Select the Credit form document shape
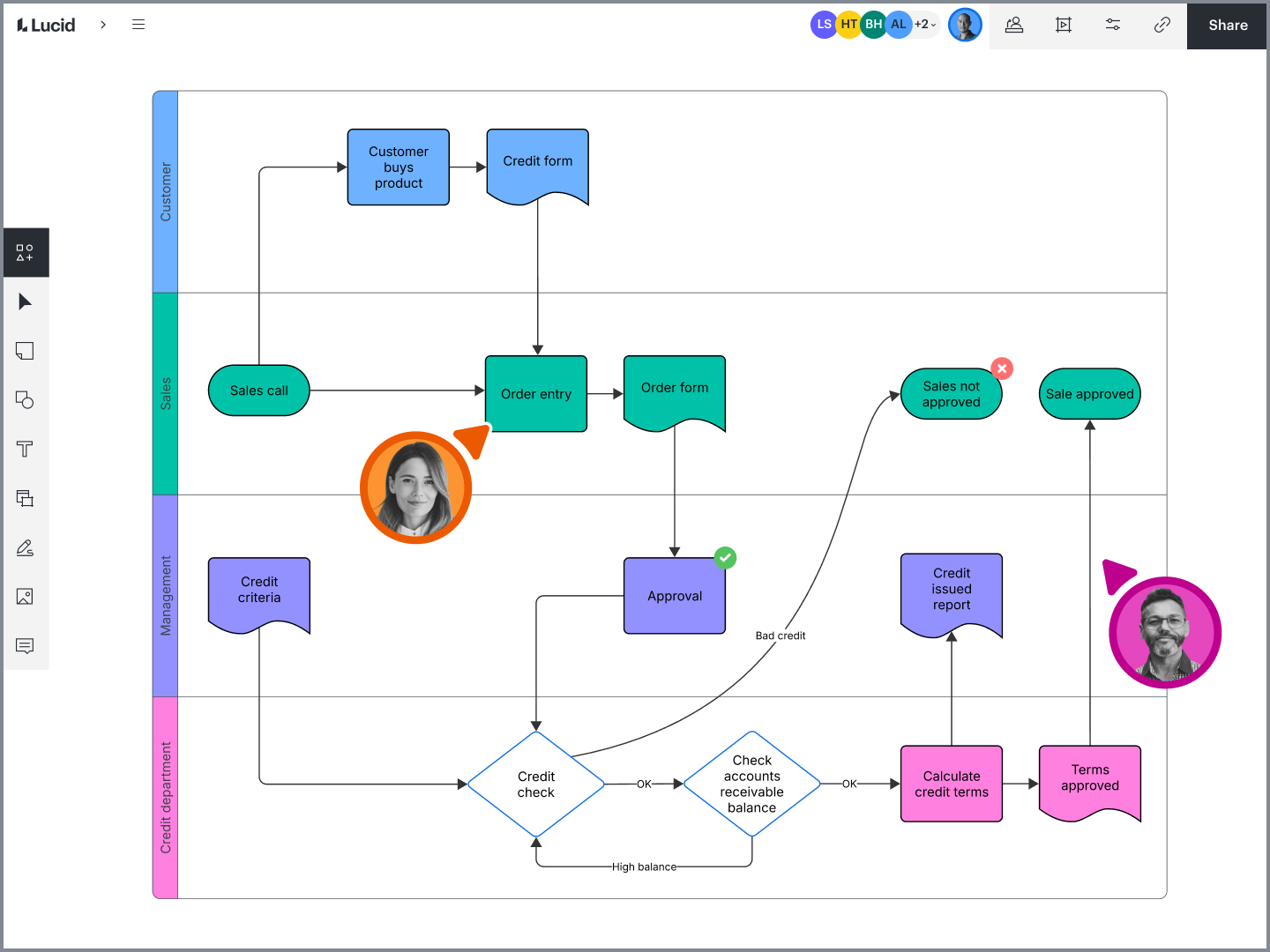Image resolution: width=1270 pixels, height=952 pixels. tap(538, 167)
